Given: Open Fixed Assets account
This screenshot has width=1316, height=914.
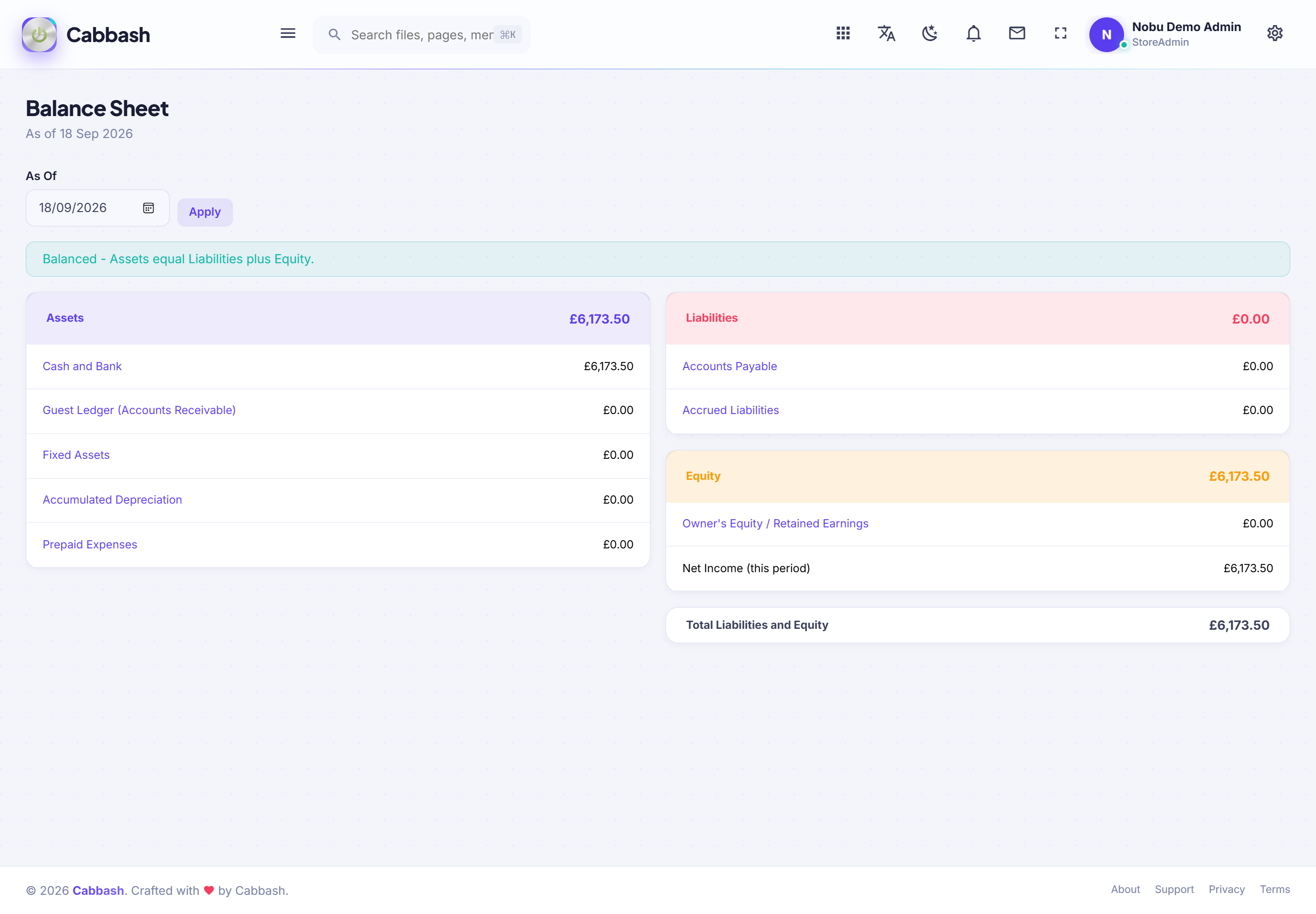Looking at the screenshot, I should [76, 455].
